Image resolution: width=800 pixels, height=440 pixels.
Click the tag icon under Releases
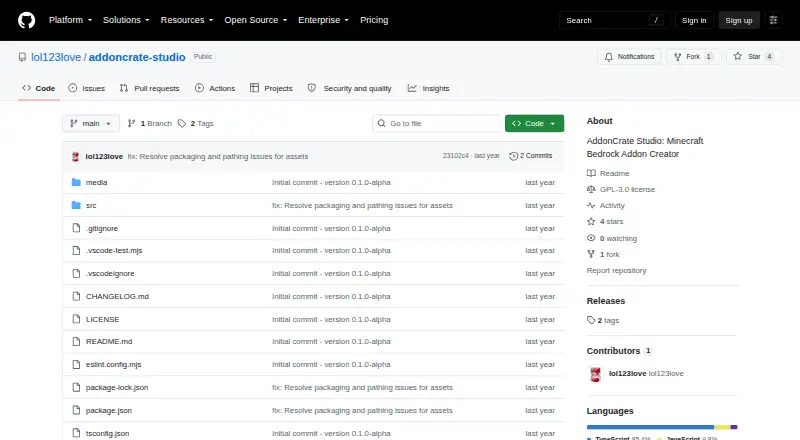coord(591,320)
